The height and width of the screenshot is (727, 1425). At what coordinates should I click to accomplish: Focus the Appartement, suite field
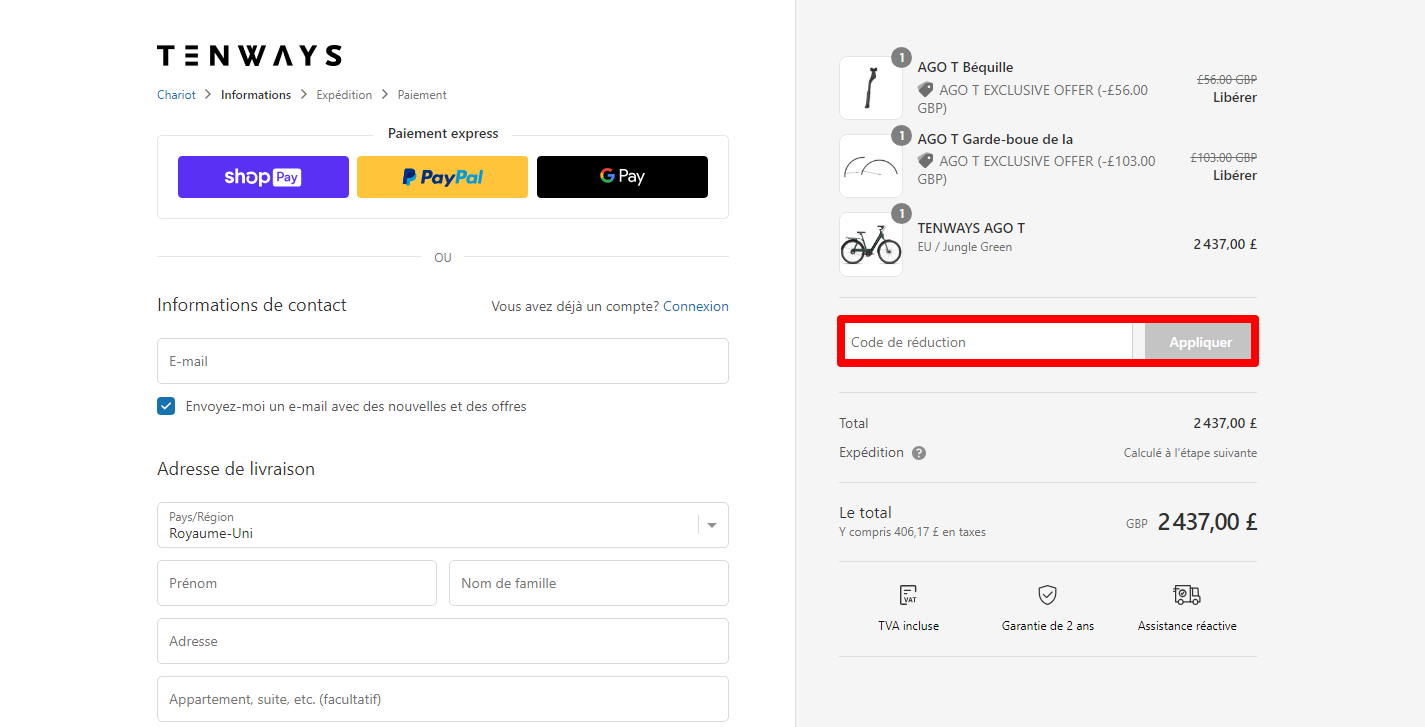coord(443,699)
